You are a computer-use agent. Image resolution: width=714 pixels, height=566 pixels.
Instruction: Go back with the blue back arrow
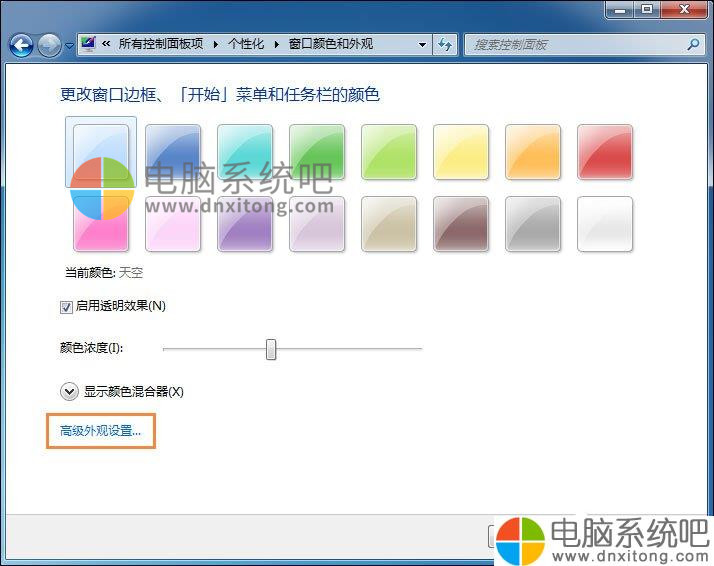pos(21,45)
